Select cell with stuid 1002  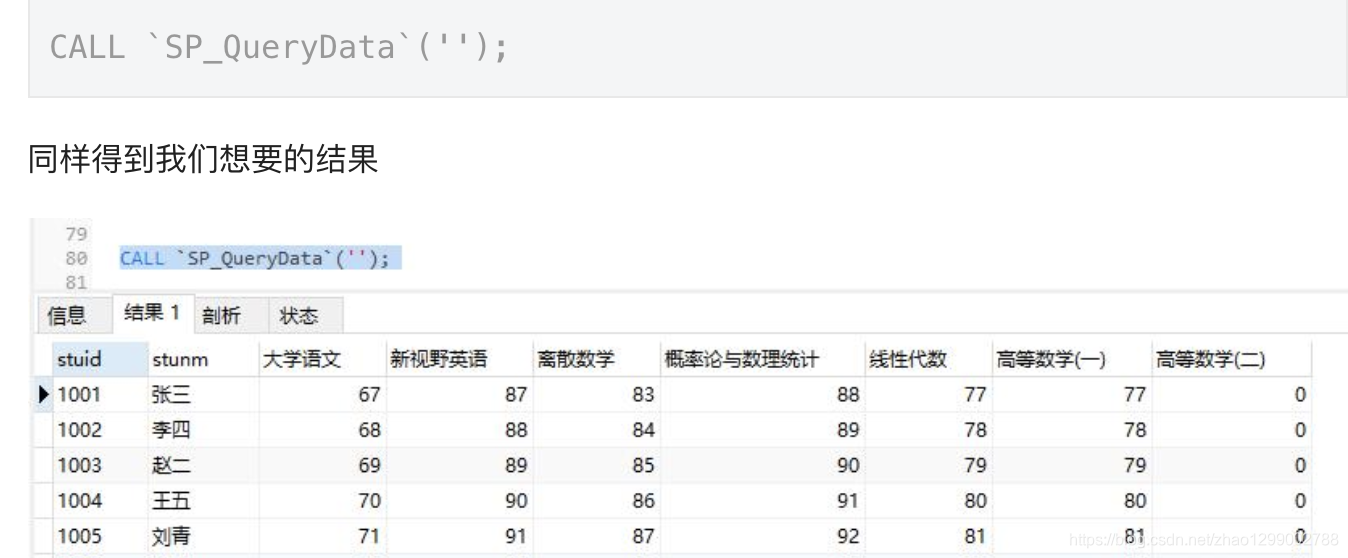[x=99, y=430]
